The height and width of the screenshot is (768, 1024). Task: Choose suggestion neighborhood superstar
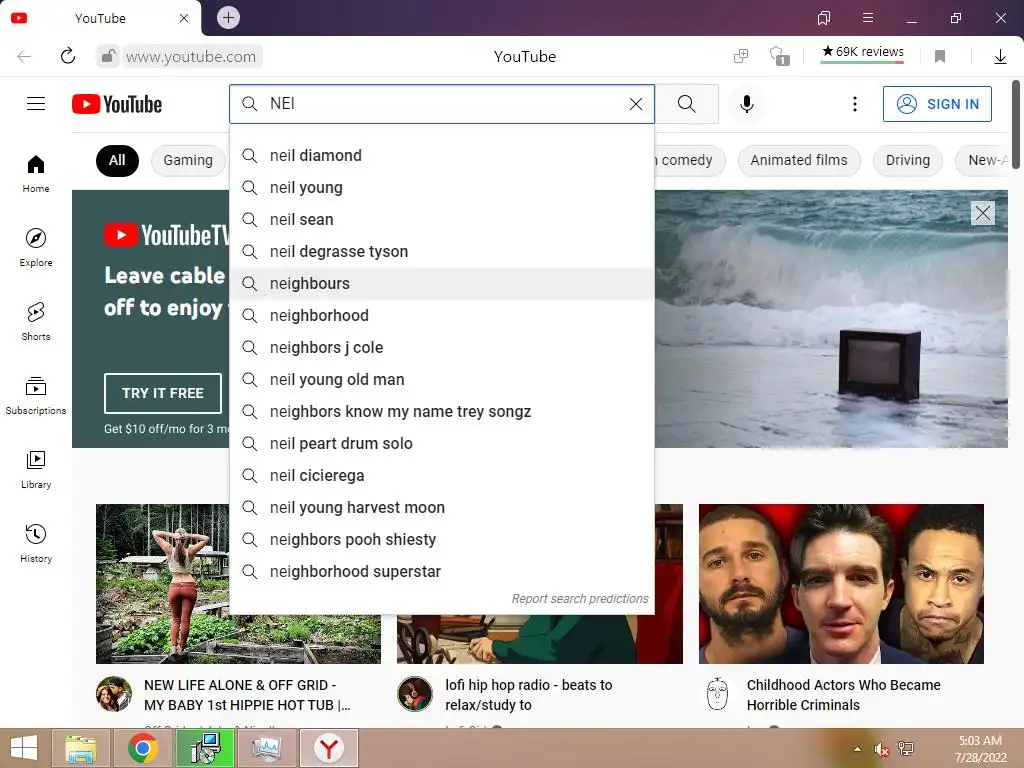point(442,571)
